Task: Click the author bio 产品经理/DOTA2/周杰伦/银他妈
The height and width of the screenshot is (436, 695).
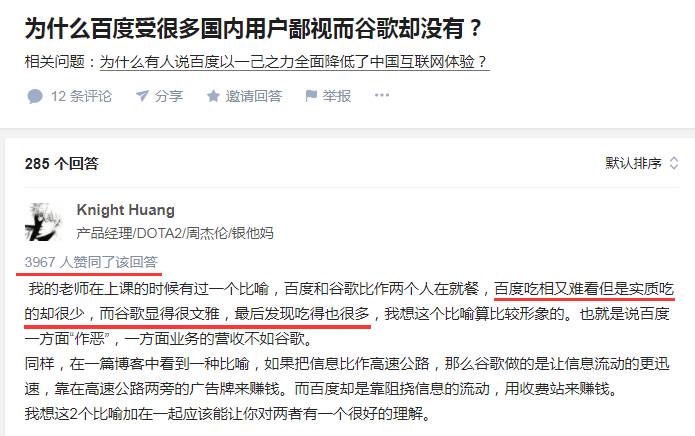Action: 175,233
